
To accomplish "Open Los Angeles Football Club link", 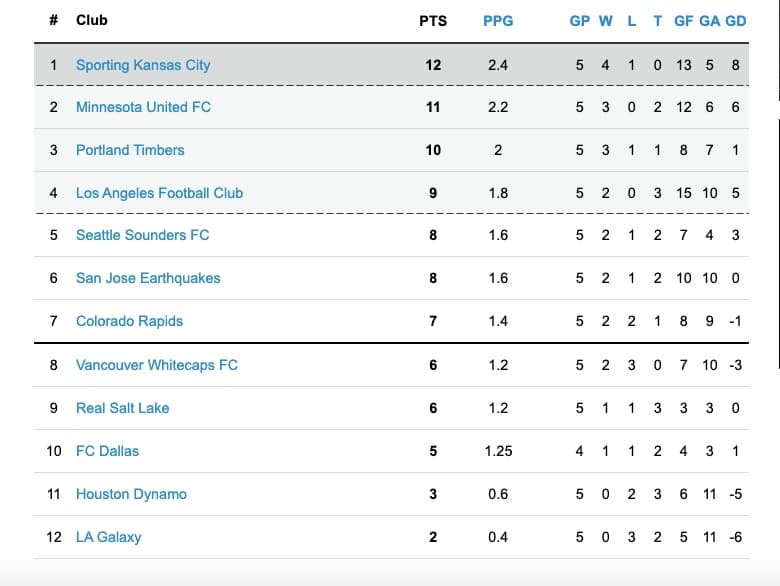I will [x=159, y=193].
